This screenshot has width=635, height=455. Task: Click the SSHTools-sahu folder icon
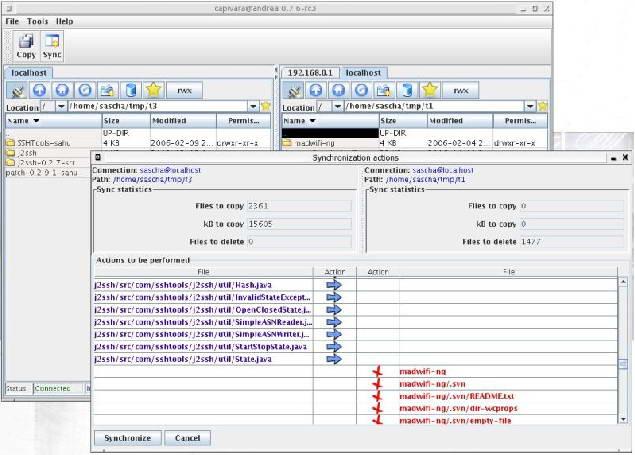(x=11, y=142)
